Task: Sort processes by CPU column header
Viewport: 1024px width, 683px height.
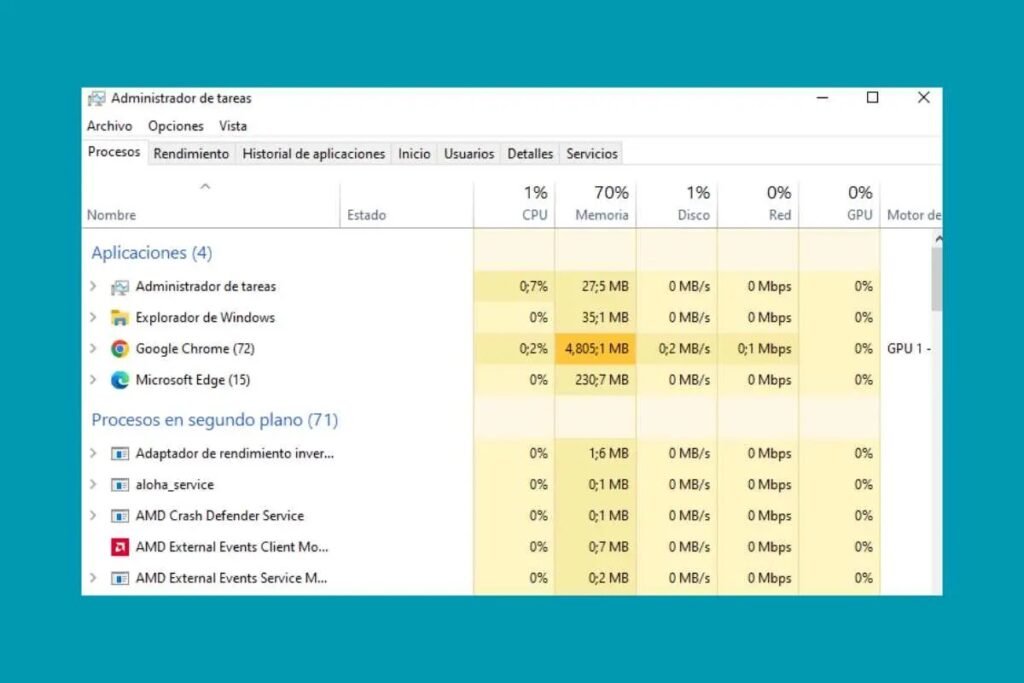Action: [535, 215]
